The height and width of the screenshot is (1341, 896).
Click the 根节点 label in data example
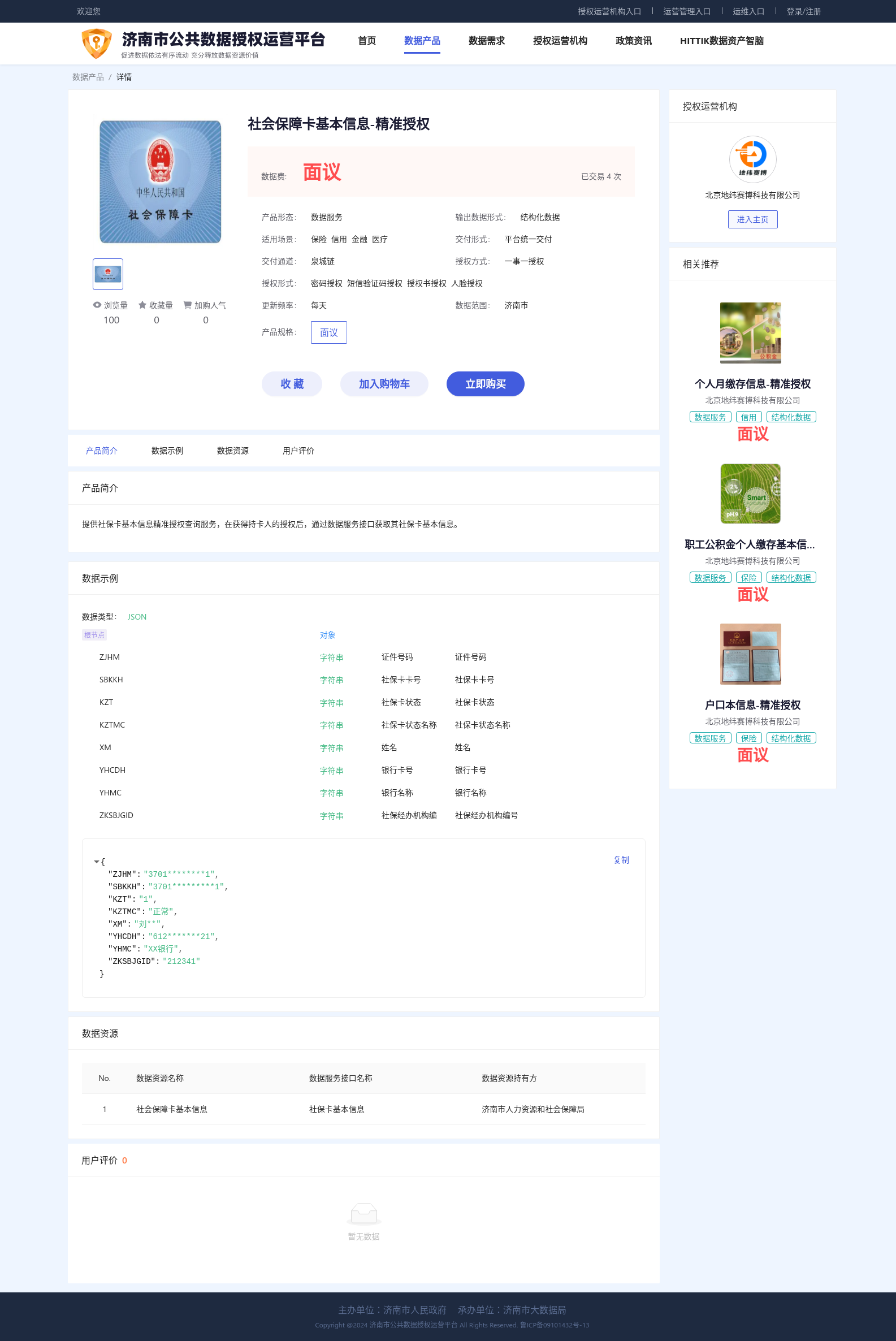pos(94,635)
